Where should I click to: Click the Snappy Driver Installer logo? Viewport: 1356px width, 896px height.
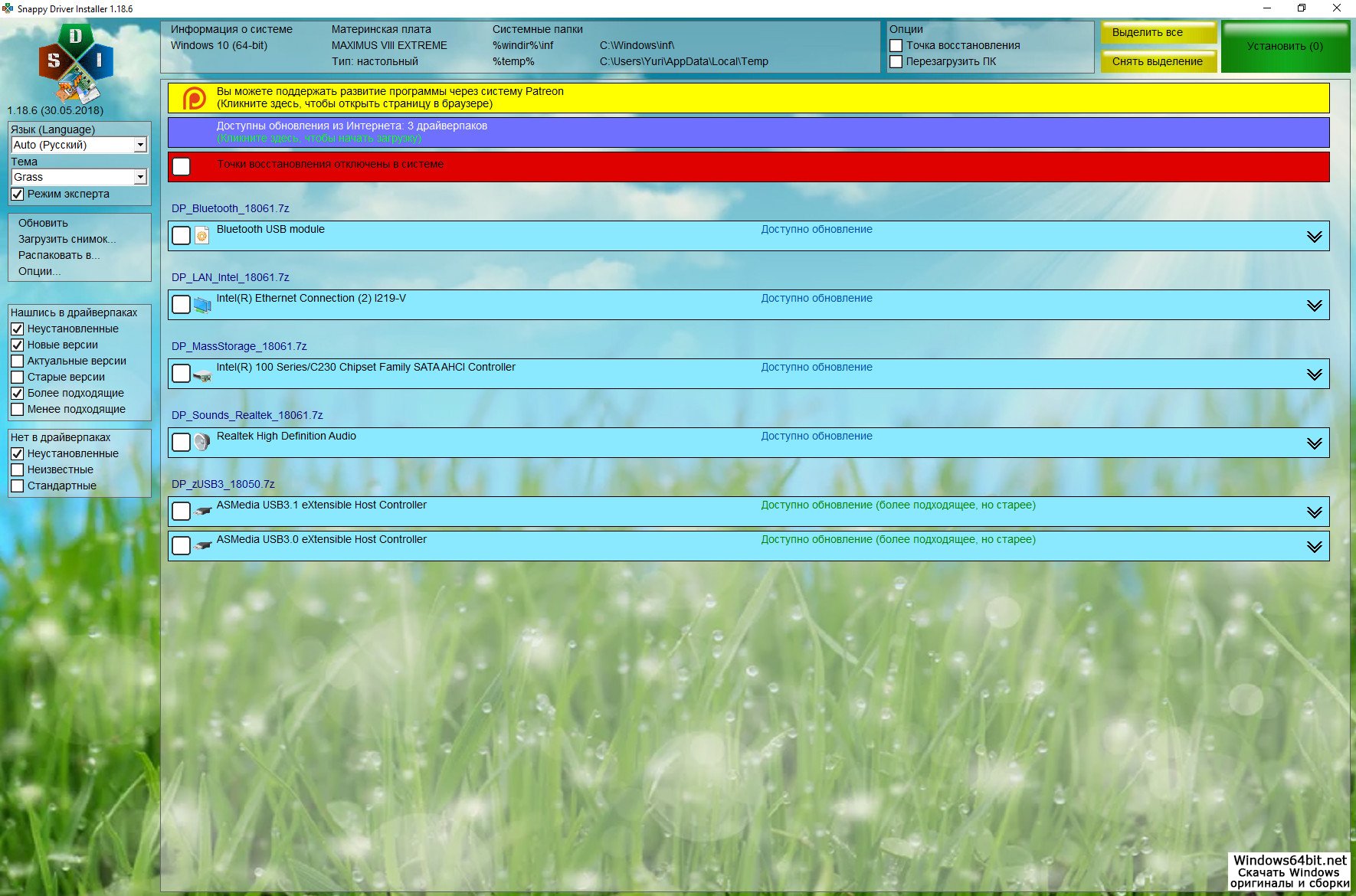click(75, 63)
